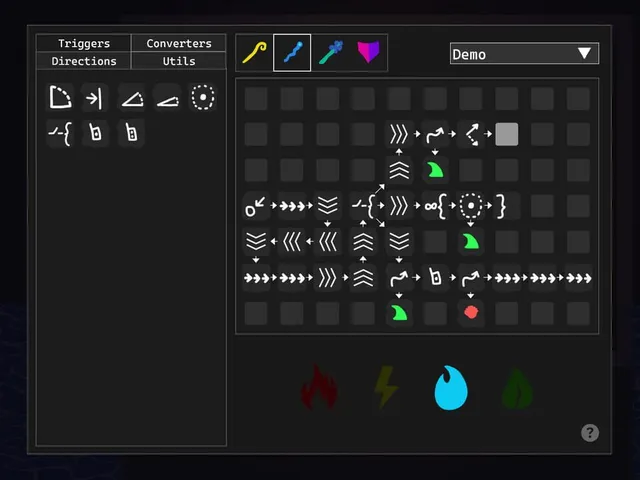Select curved arrow above the red blob

(x=471, y=278)
